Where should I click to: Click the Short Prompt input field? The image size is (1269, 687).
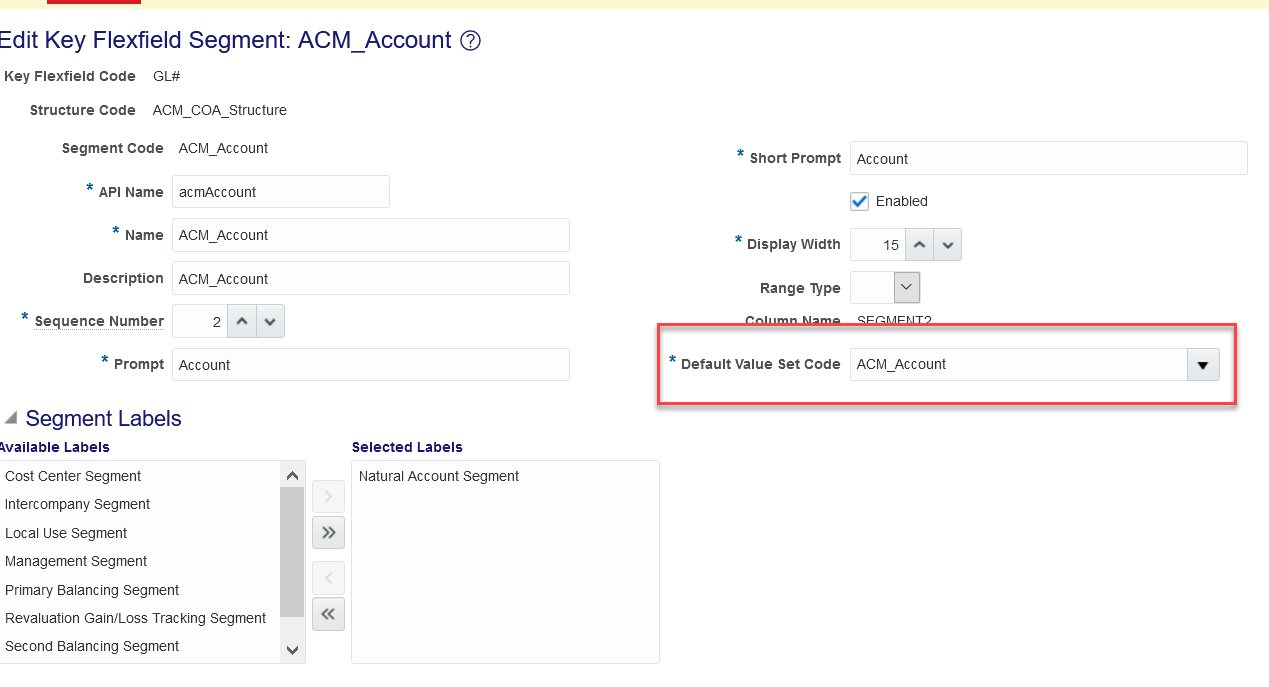click(1049, 158)
